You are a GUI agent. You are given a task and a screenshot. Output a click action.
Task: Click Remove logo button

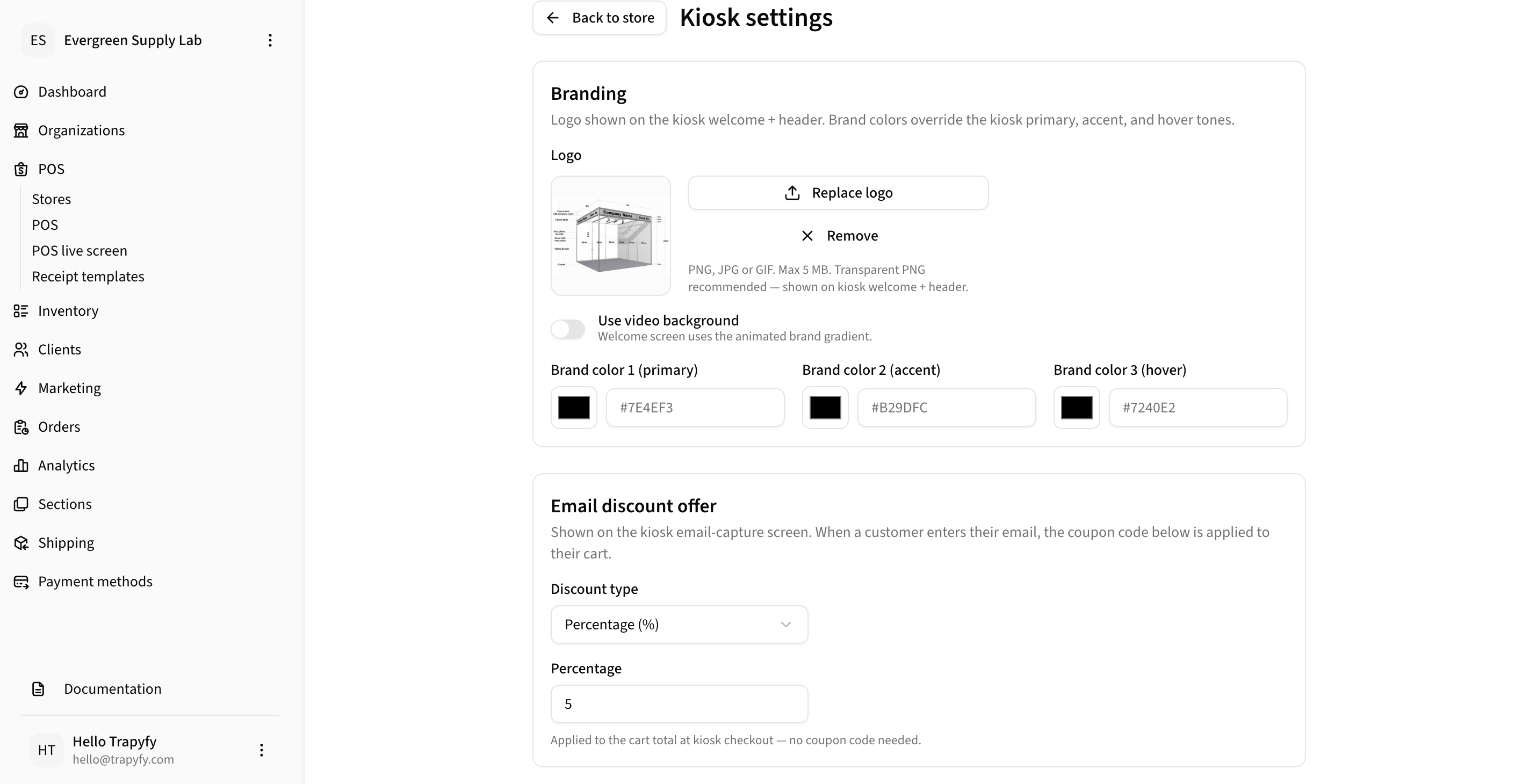838,236
